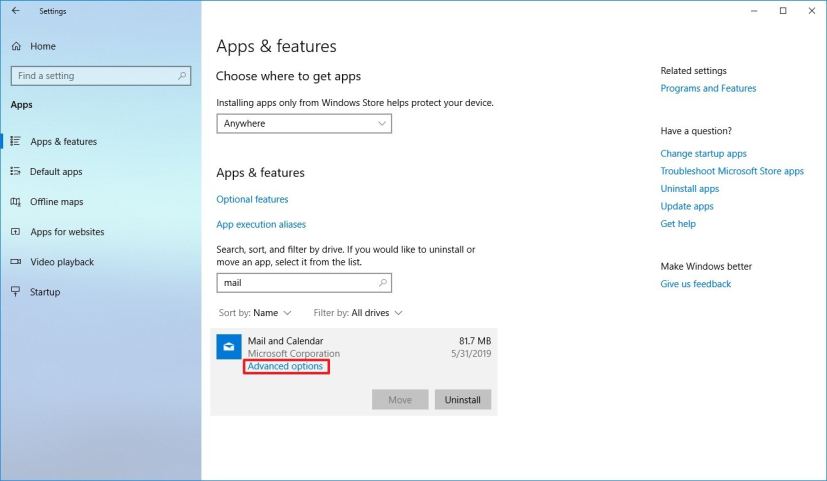
Task: Open the Default apps page
Action: pyautogui.click(x=56, y=171)
